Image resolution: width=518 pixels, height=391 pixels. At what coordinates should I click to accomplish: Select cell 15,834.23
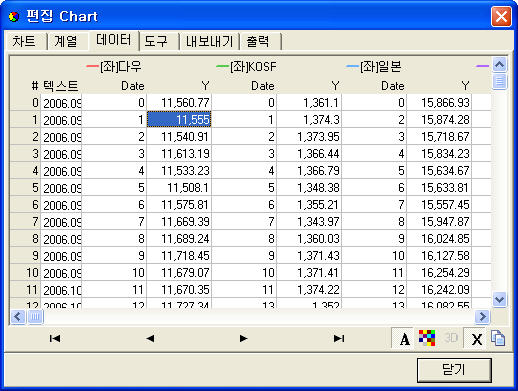[439, 153]
